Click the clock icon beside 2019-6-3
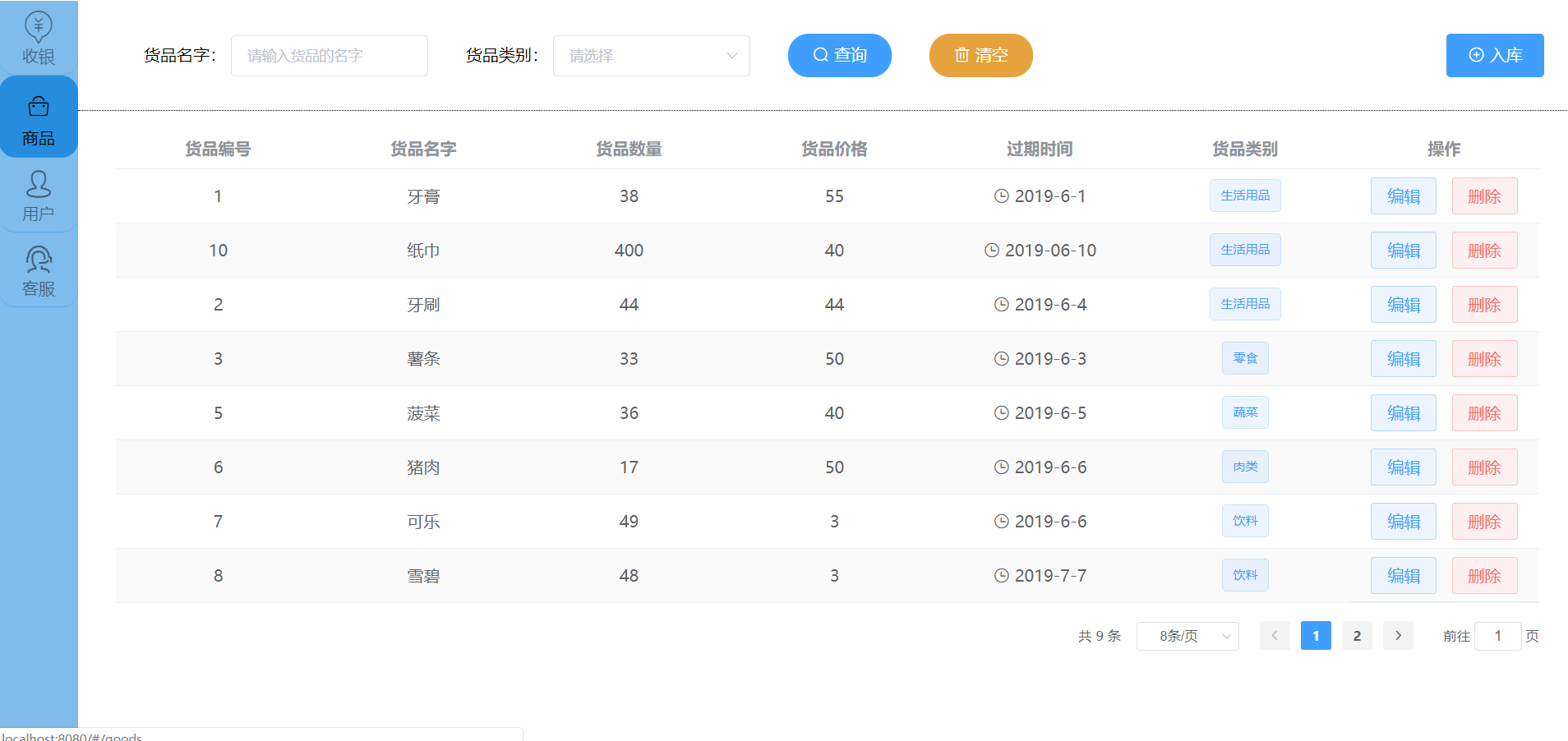The height and width of the screenshot is (741, 1568). (1001, 359)
